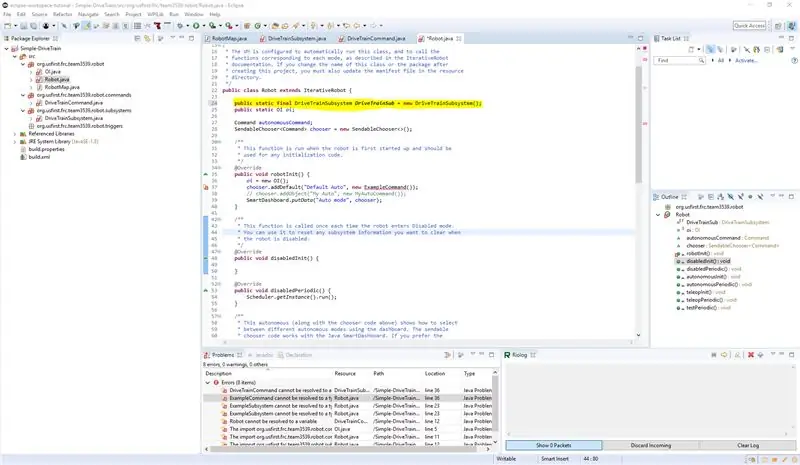
Task: Click the Search flashlight toolbar icon
Action: (296, 26)
